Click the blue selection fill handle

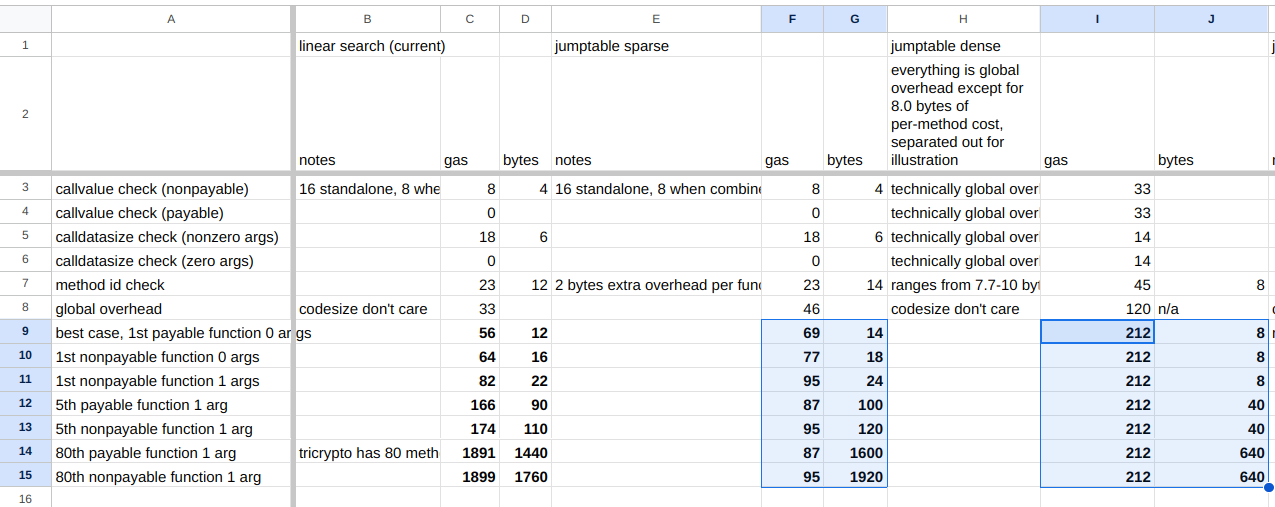coord(1269,488)
